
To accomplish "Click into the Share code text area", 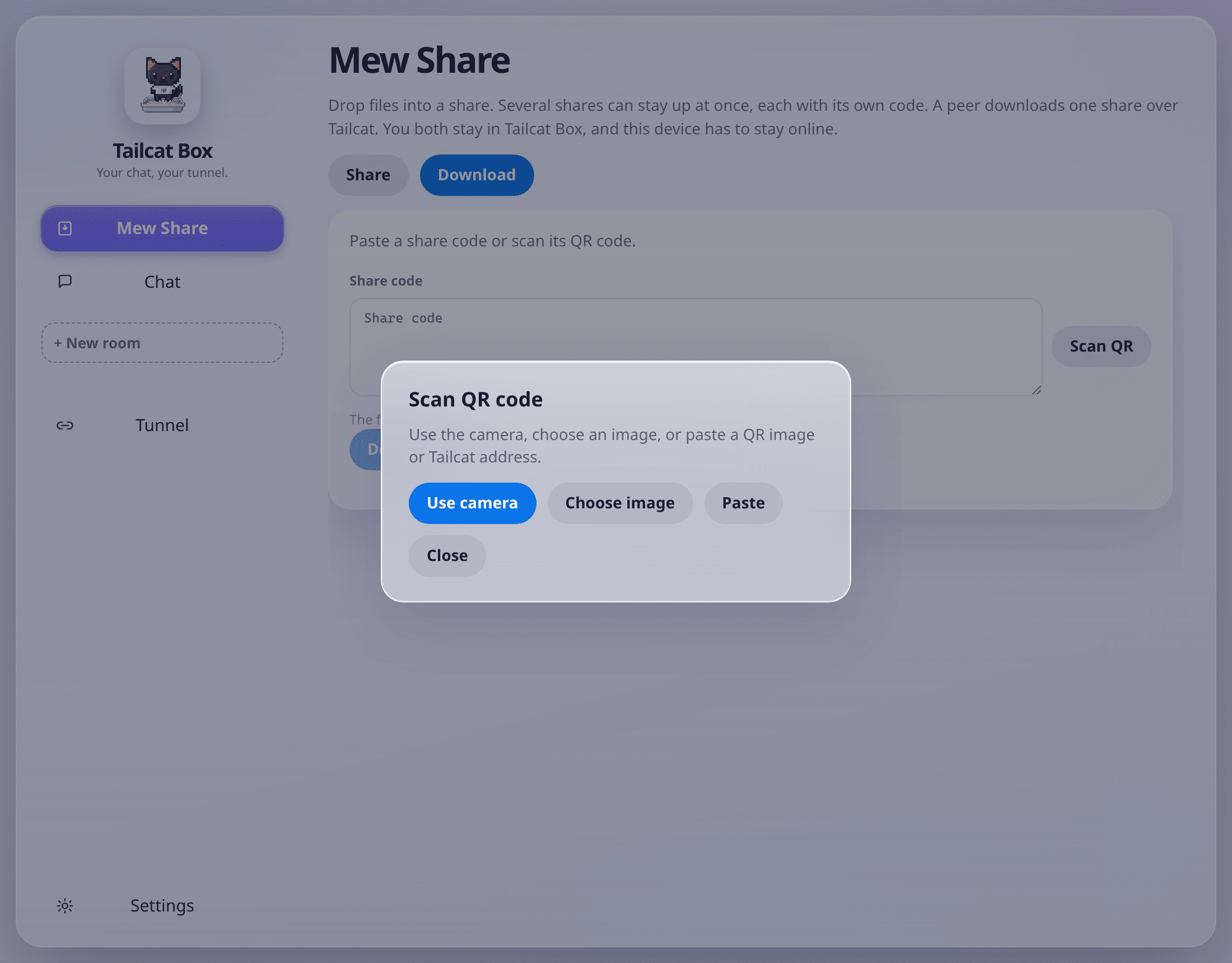I will click(696, 347).
